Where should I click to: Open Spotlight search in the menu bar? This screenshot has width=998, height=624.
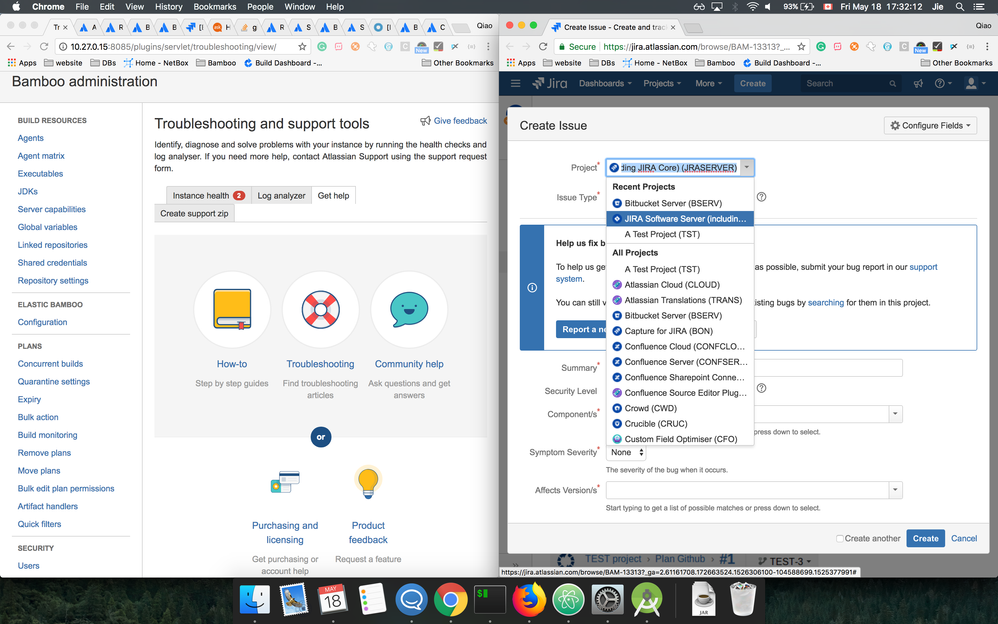960,7
